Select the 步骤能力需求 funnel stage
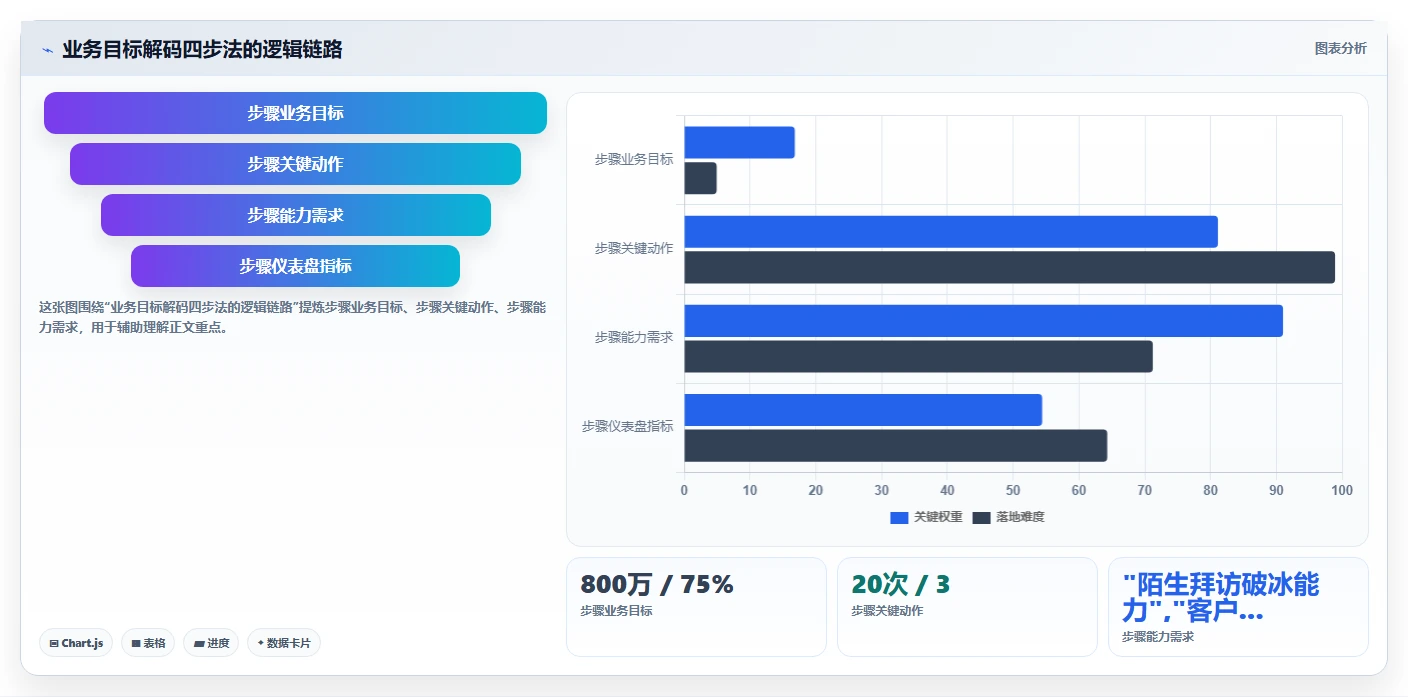 coord(296,215)
